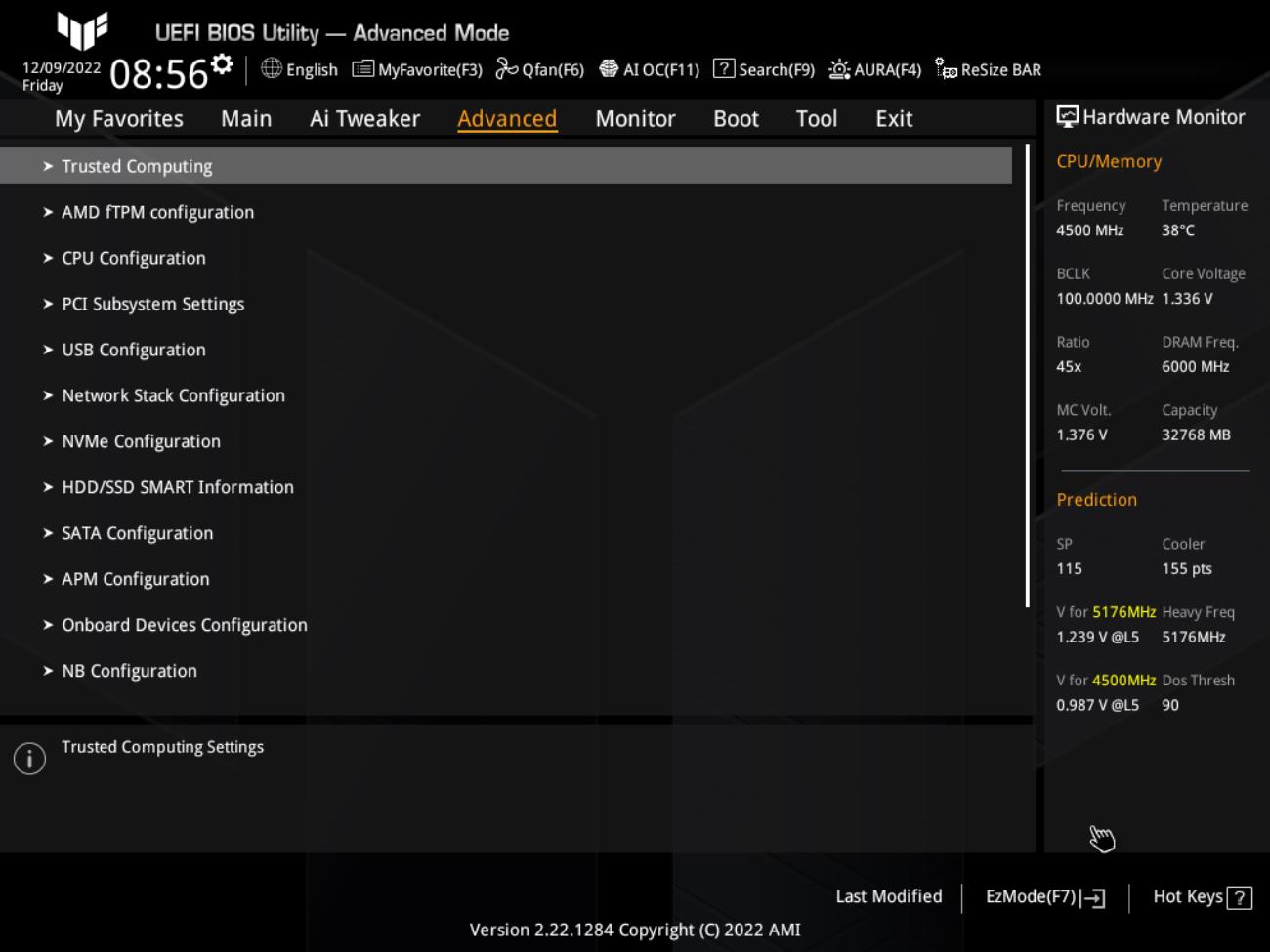
Task: Open AMD fTPM configuration submenu
Action: pos(157,212)
